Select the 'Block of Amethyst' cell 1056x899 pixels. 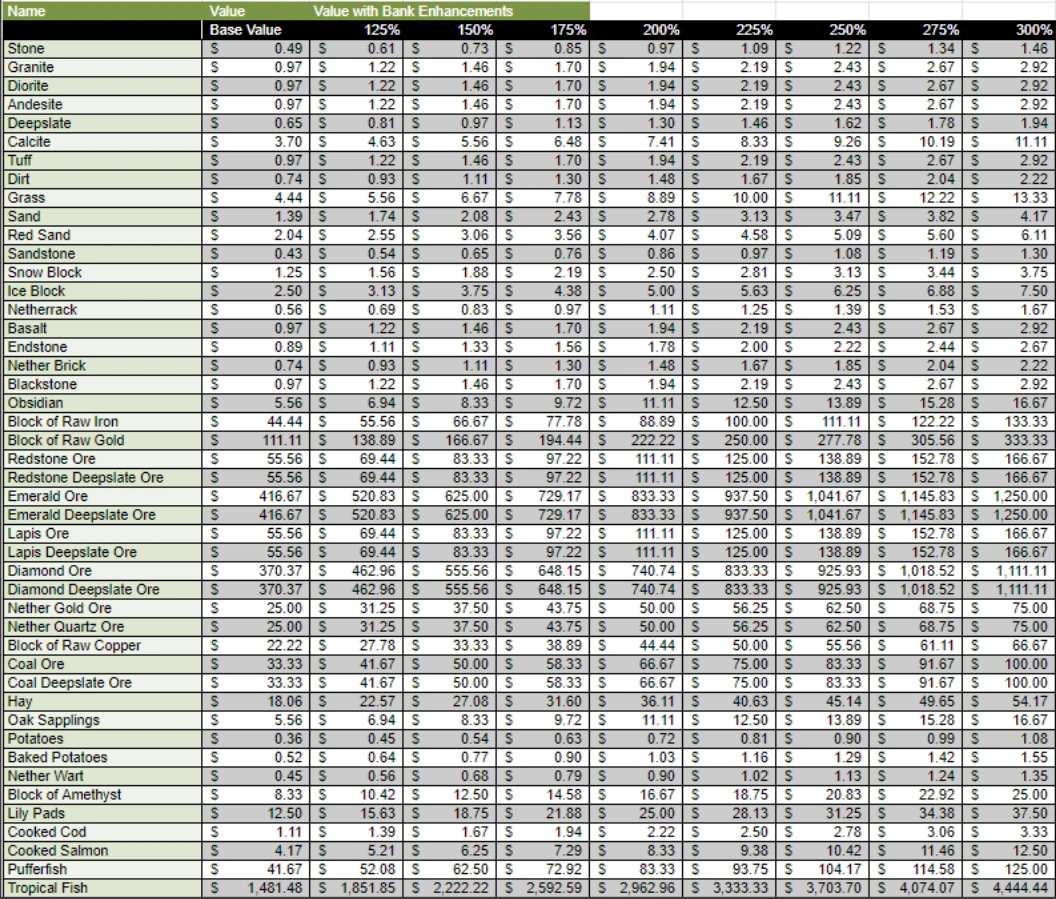[x=102, y=795]
